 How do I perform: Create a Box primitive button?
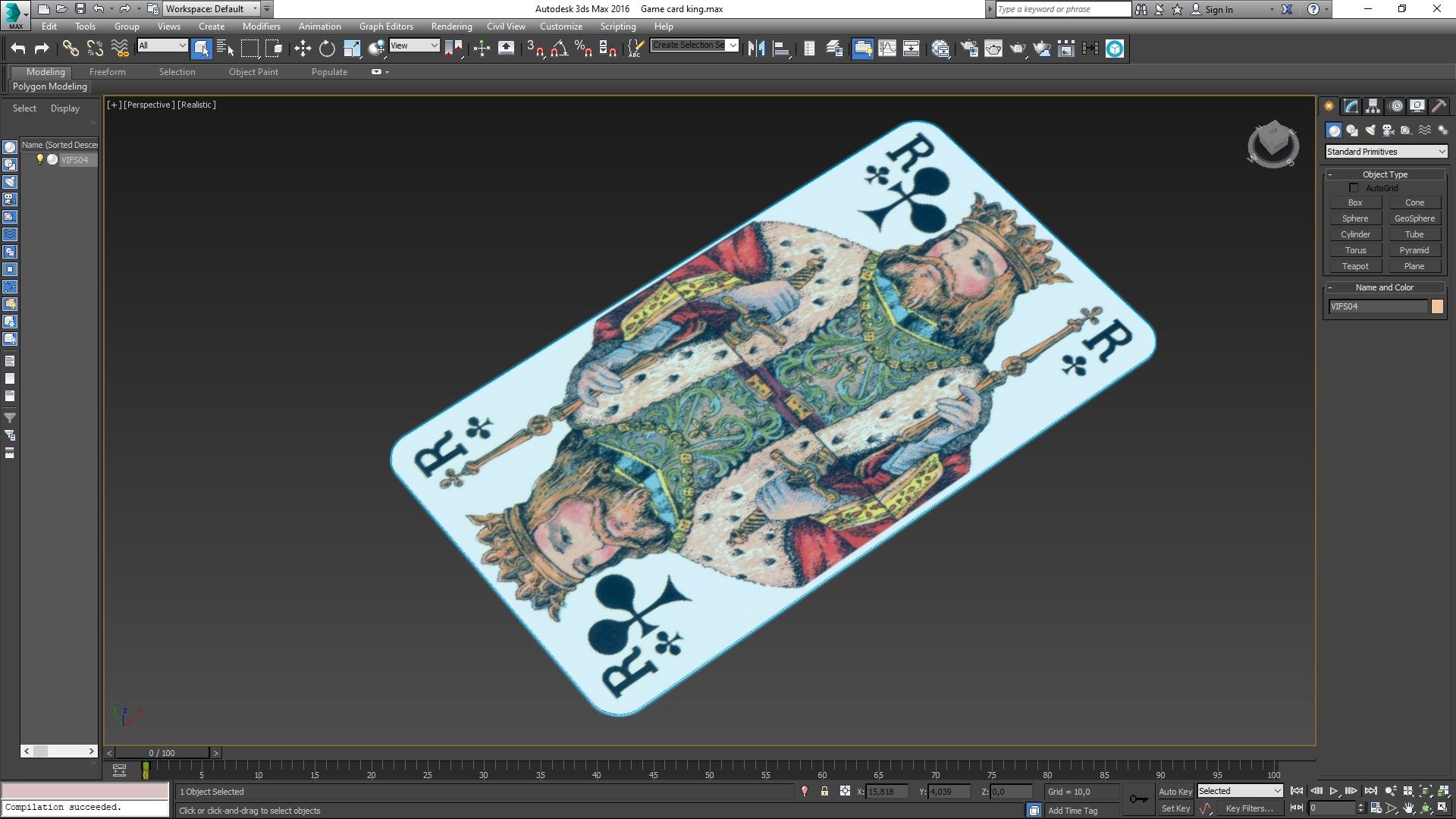tap(1355, 202)
